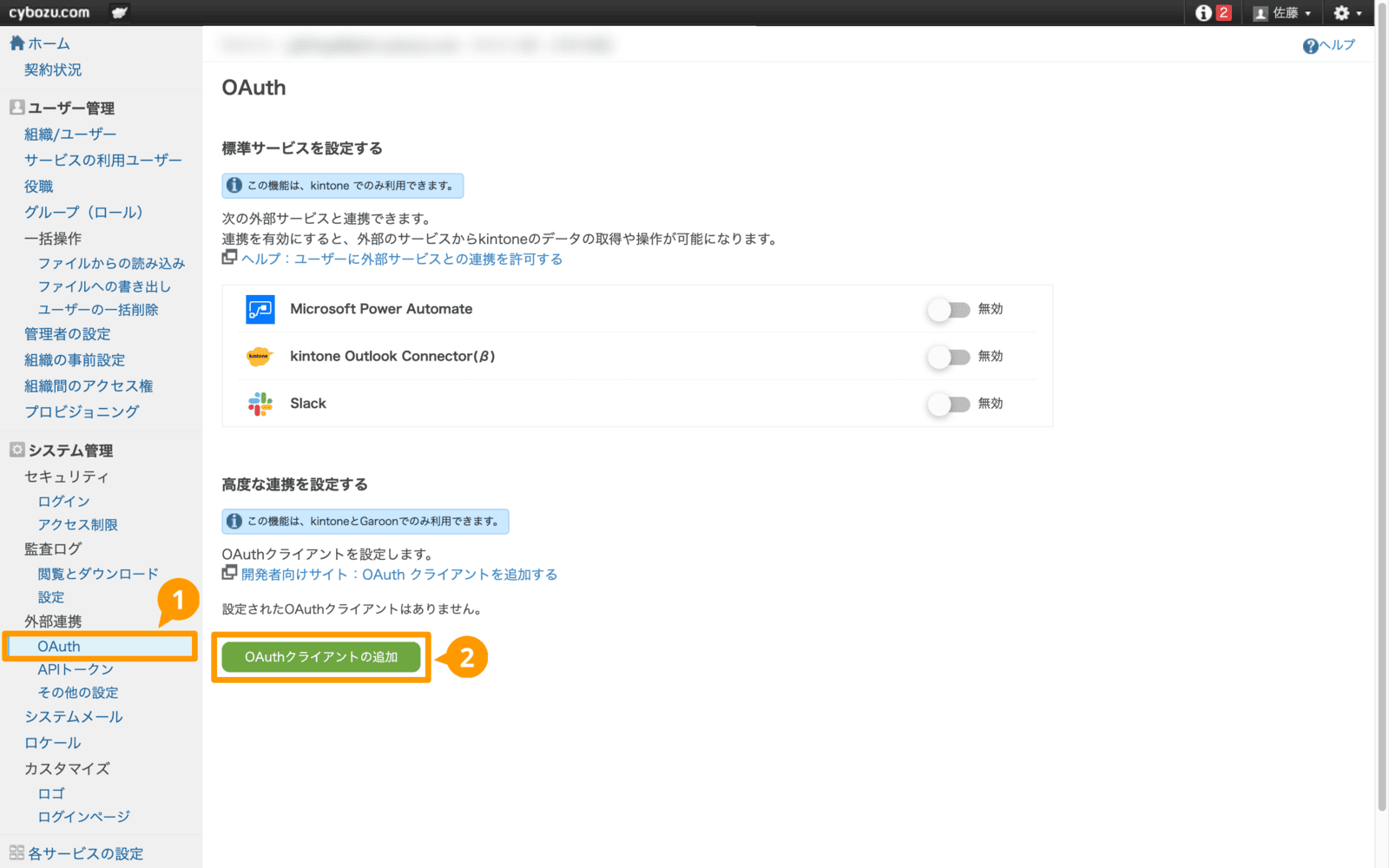Open ログインページ customization
The image size is (1389, 868).
point(84,817)
